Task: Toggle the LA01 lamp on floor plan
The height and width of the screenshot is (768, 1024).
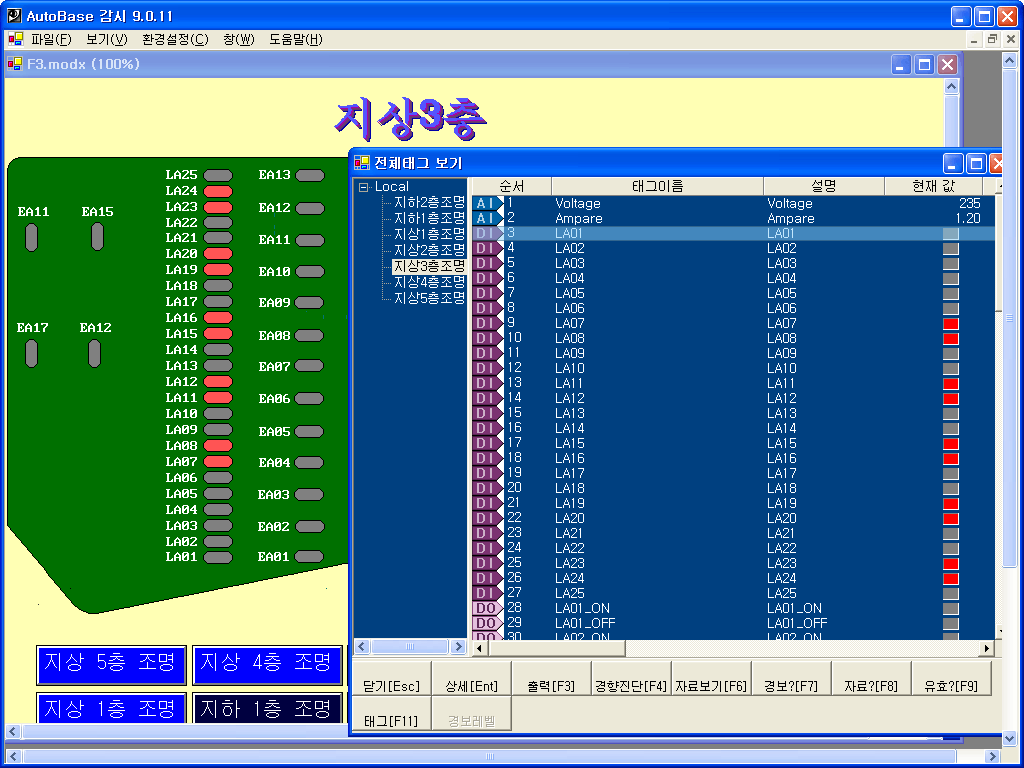Action: point(218,557)
